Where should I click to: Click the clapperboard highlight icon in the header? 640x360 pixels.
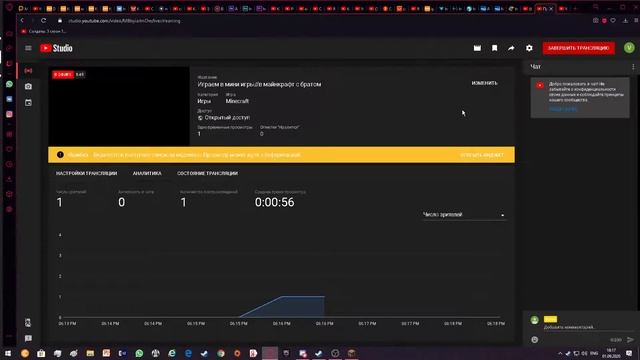pyautogui.click(x=477, y=48)
